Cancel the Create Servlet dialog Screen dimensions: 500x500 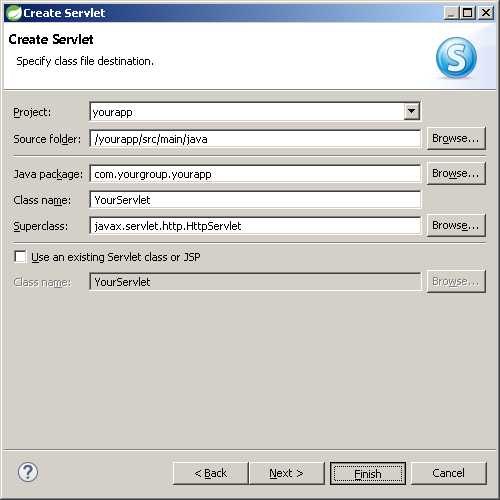[x=449, y=473]
